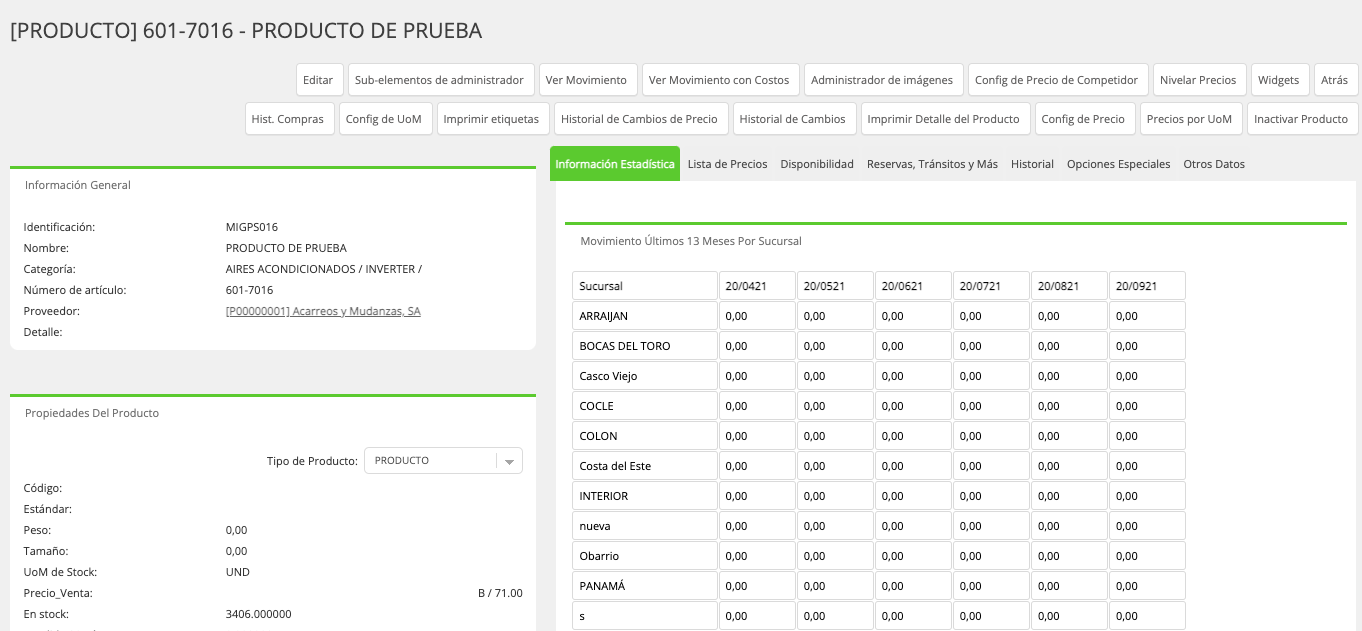Open the Config de Precio button

(x=1083, y=119)
